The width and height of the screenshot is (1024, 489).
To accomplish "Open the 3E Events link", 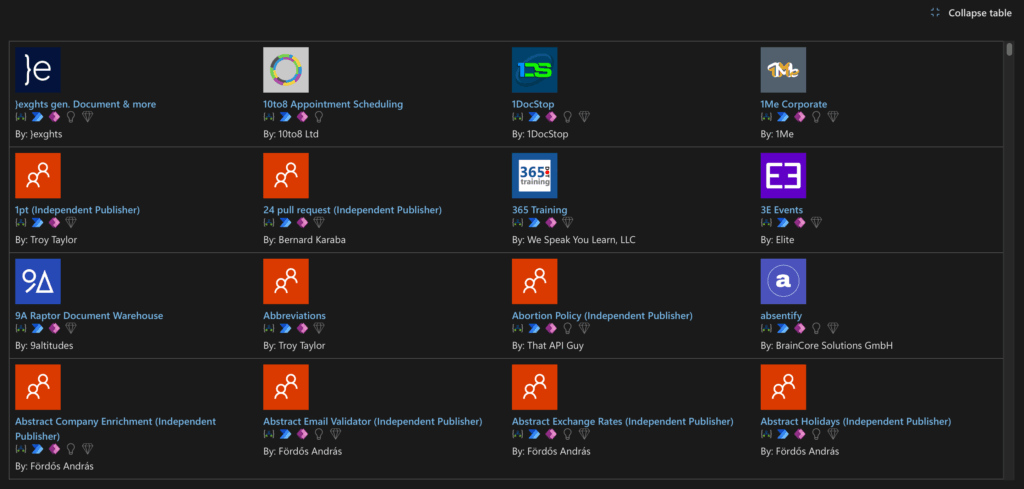I will click(782, 210).
